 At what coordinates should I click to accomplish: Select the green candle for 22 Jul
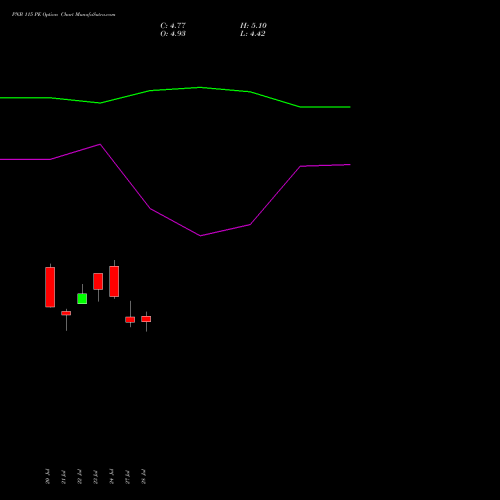pyautogui.click(x=82, y=298)
